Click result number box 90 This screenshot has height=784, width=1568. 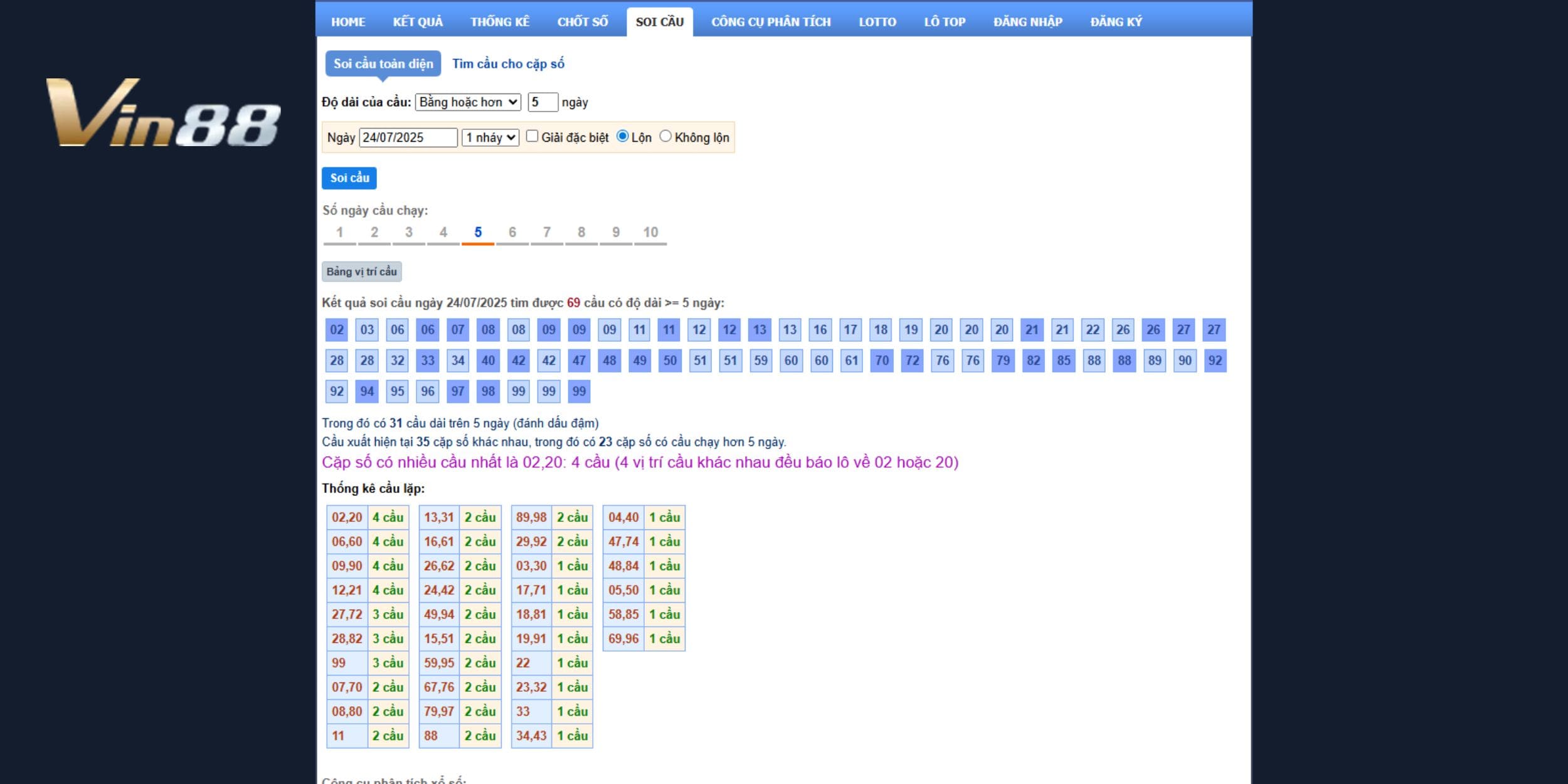click(x=1185, y=361)
